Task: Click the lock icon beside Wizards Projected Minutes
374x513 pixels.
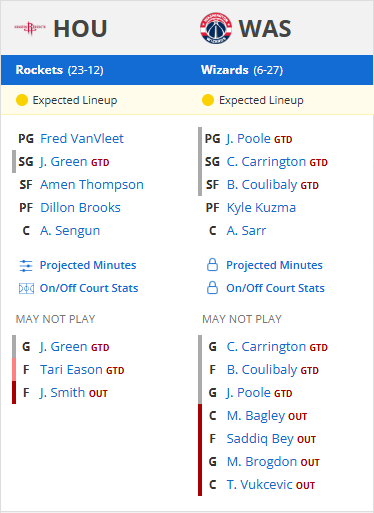Action: click(x=212, y=265)
